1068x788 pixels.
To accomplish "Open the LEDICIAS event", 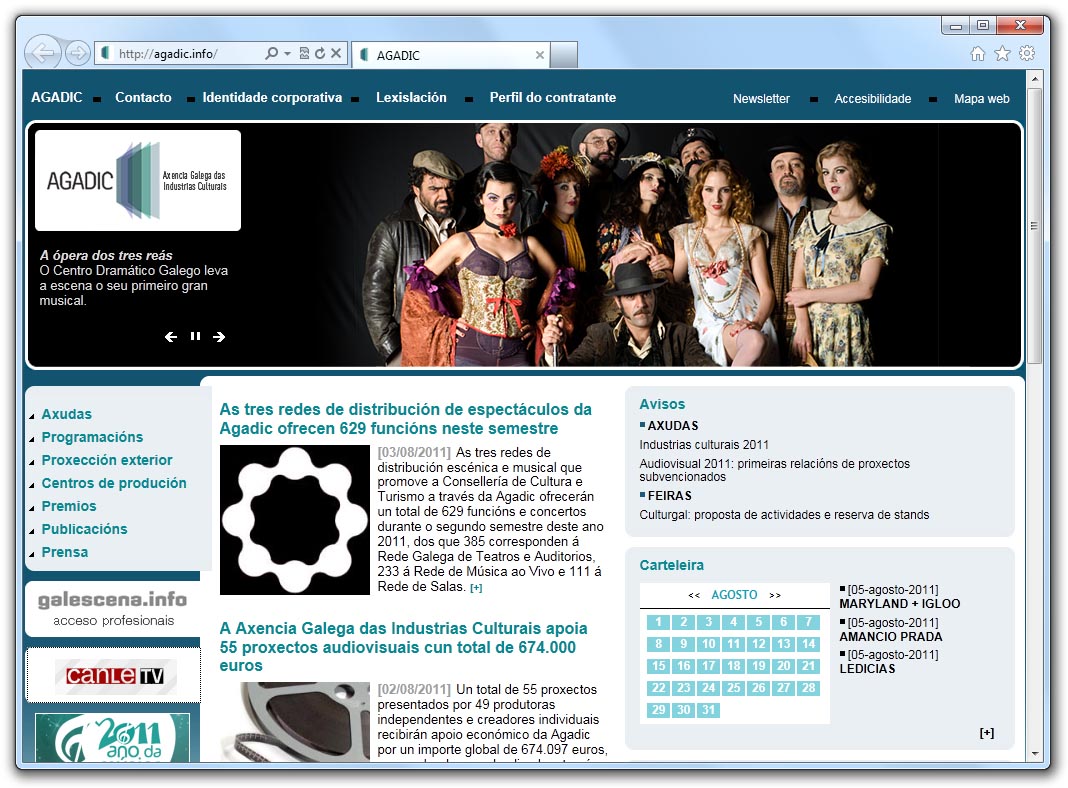I will (x=867, y=669).
